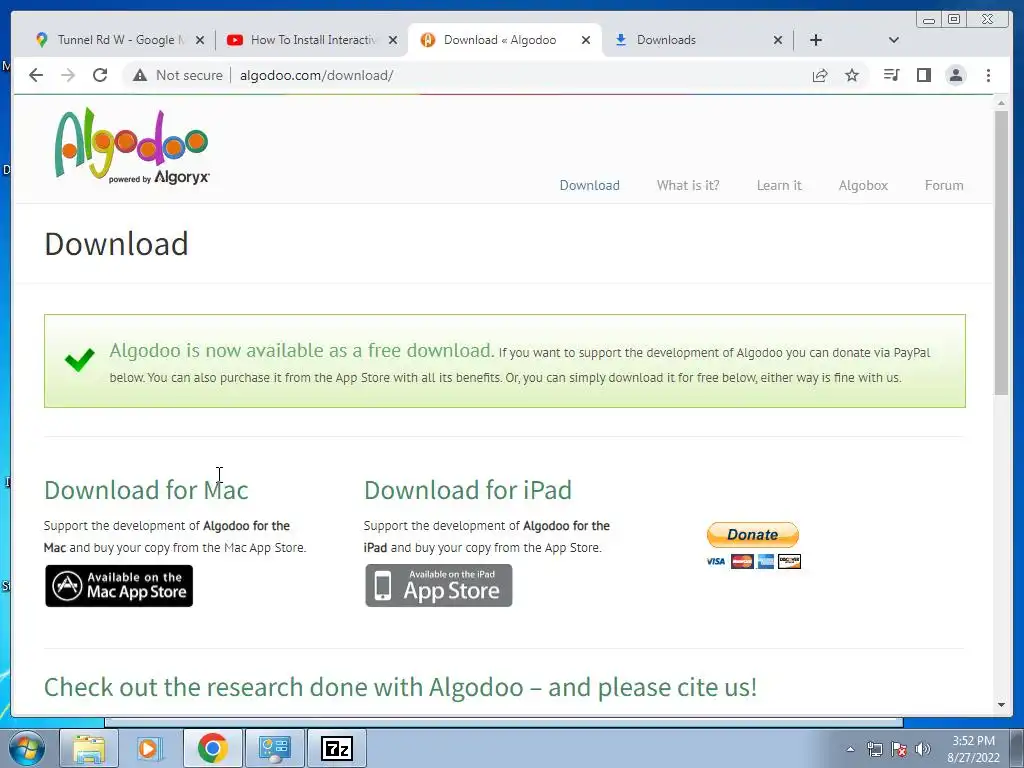The image size is (1024, 768).
Task: Open the Learn it nav item
Action: (778, 185)
